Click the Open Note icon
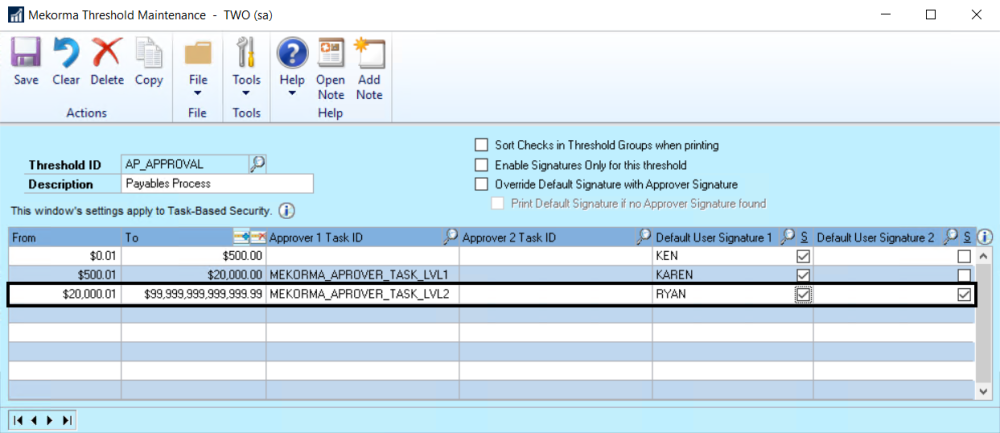The width and height of the screenshot is (1000, 433). (331, 52)
